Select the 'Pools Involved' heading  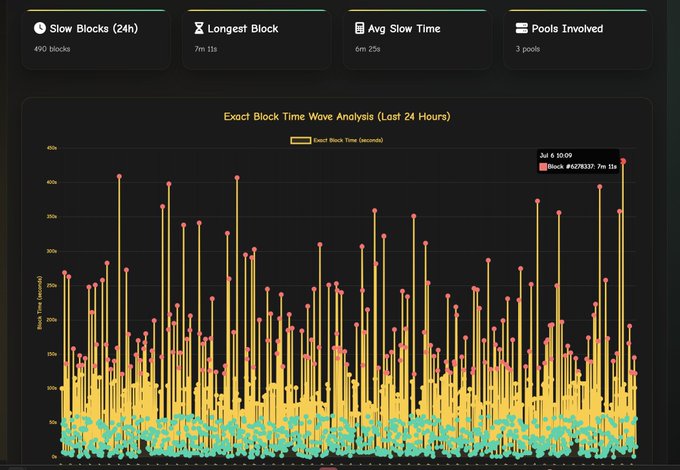567,29
